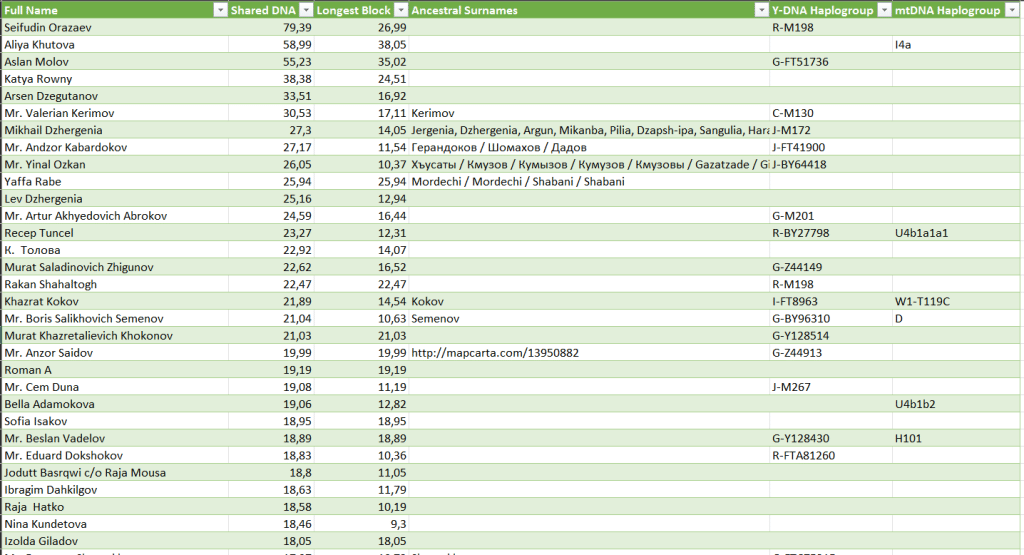Select the H101 mtDNA haplogroup cell
Image resolution: width=1024 pixels, height=555 pixels.
click(910, 438)
